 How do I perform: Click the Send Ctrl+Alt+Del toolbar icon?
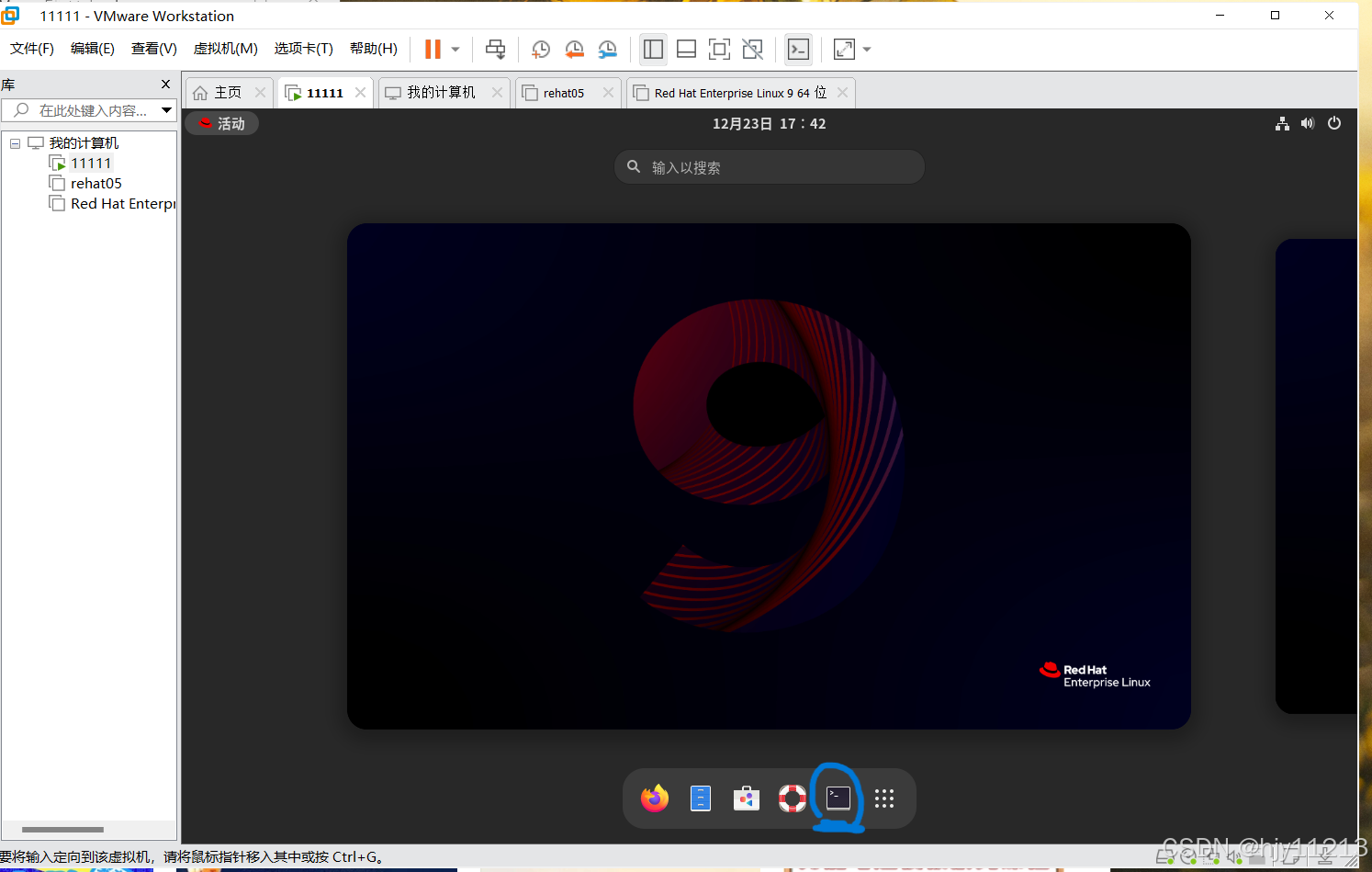495,49
